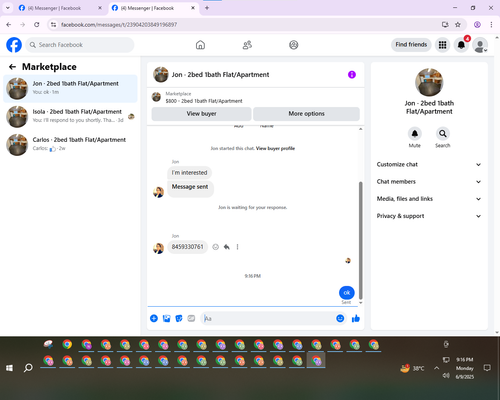This screenshot has width=500, height=400.
Task: Open Isola's 2bed 1bath Flat/Apartment conversation
Action: pyautogui.click(x=70, y=116)
